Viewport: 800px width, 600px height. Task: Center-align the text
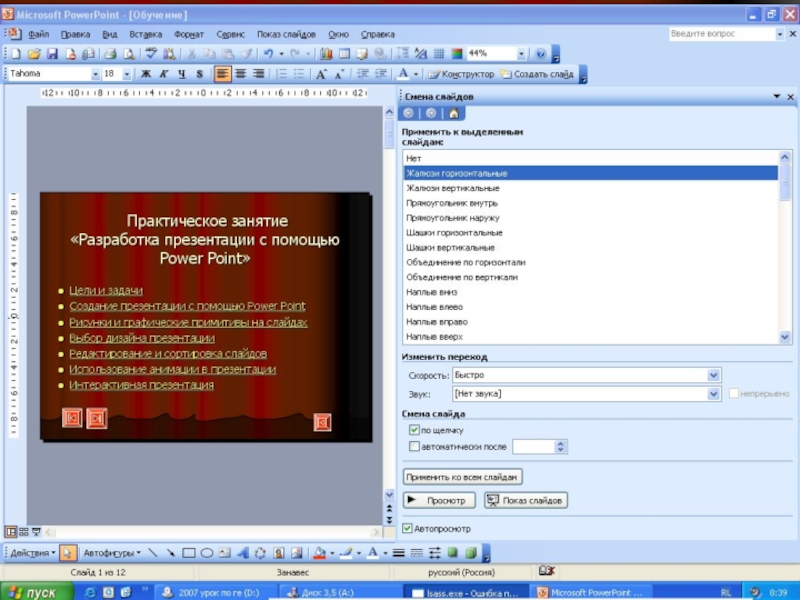(241, 74)
